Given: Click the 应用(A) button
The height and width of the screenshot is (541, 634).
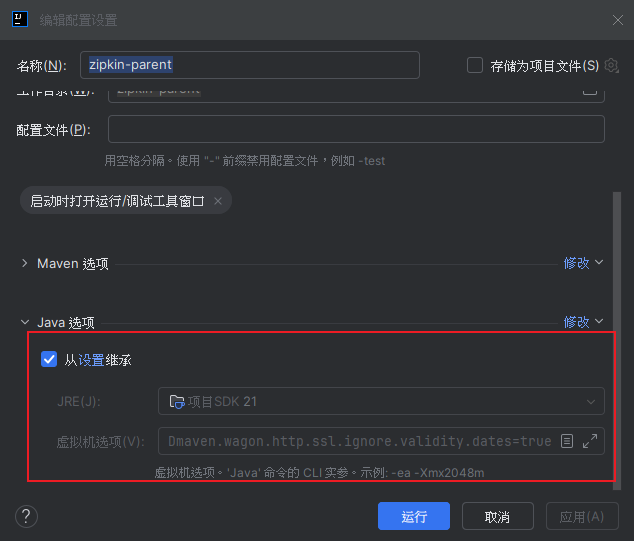Looking at the screenshot, I should point(582,516).
